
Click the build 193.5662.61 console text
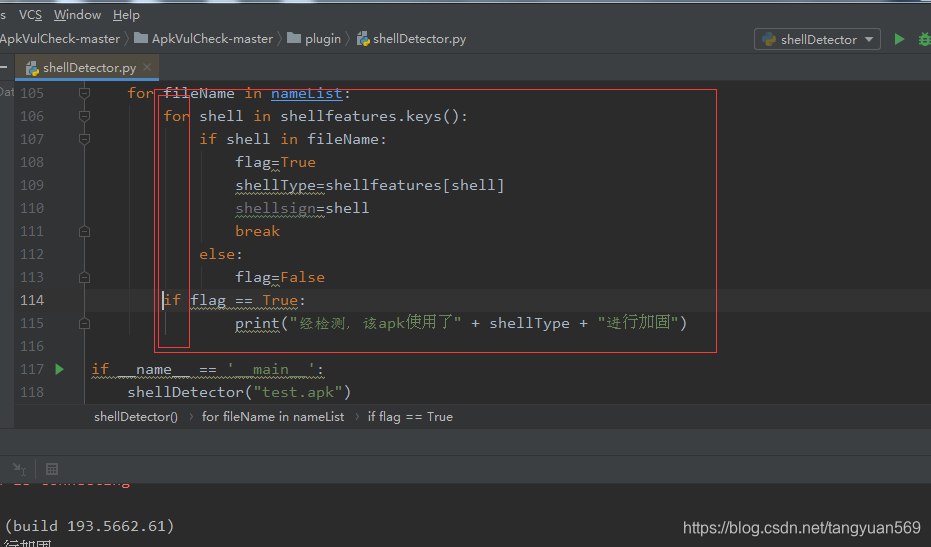[89, 526]
